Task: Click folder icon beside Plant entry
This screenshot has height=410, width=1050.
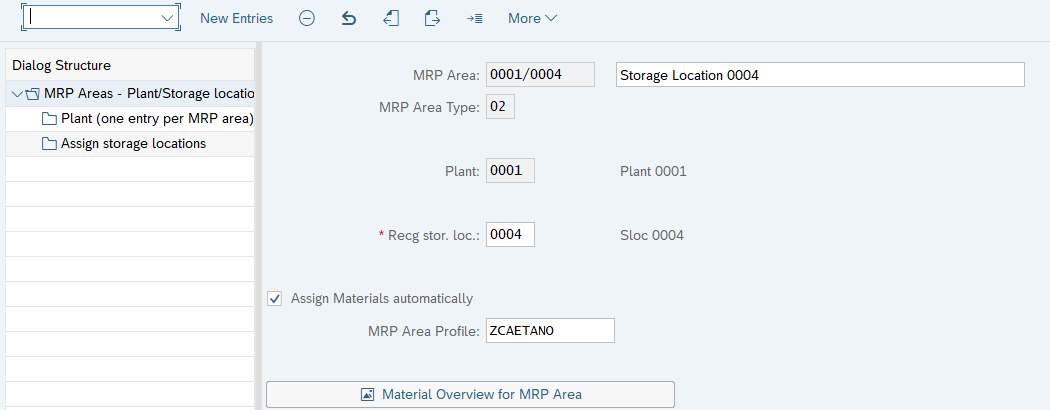Action: 49,119
